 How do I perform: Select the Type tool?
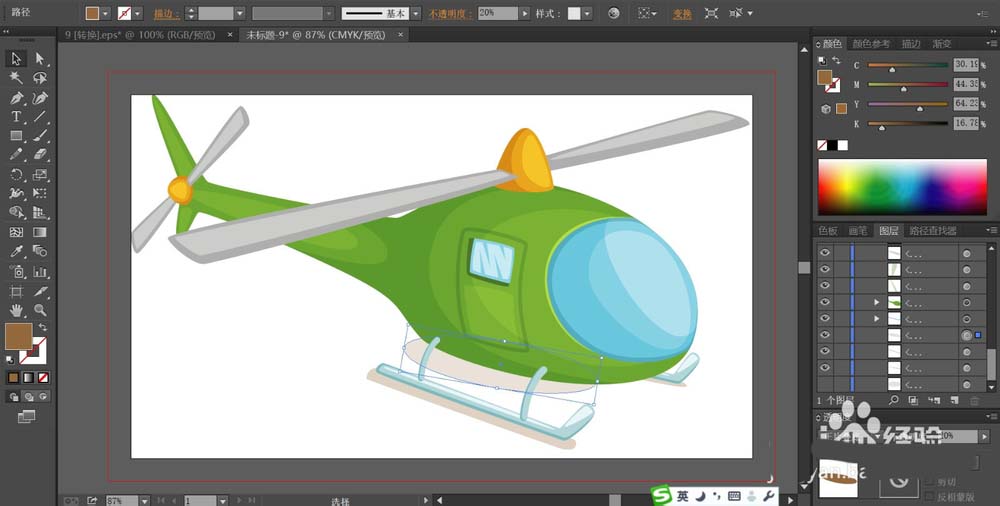[x=16, y=117]
